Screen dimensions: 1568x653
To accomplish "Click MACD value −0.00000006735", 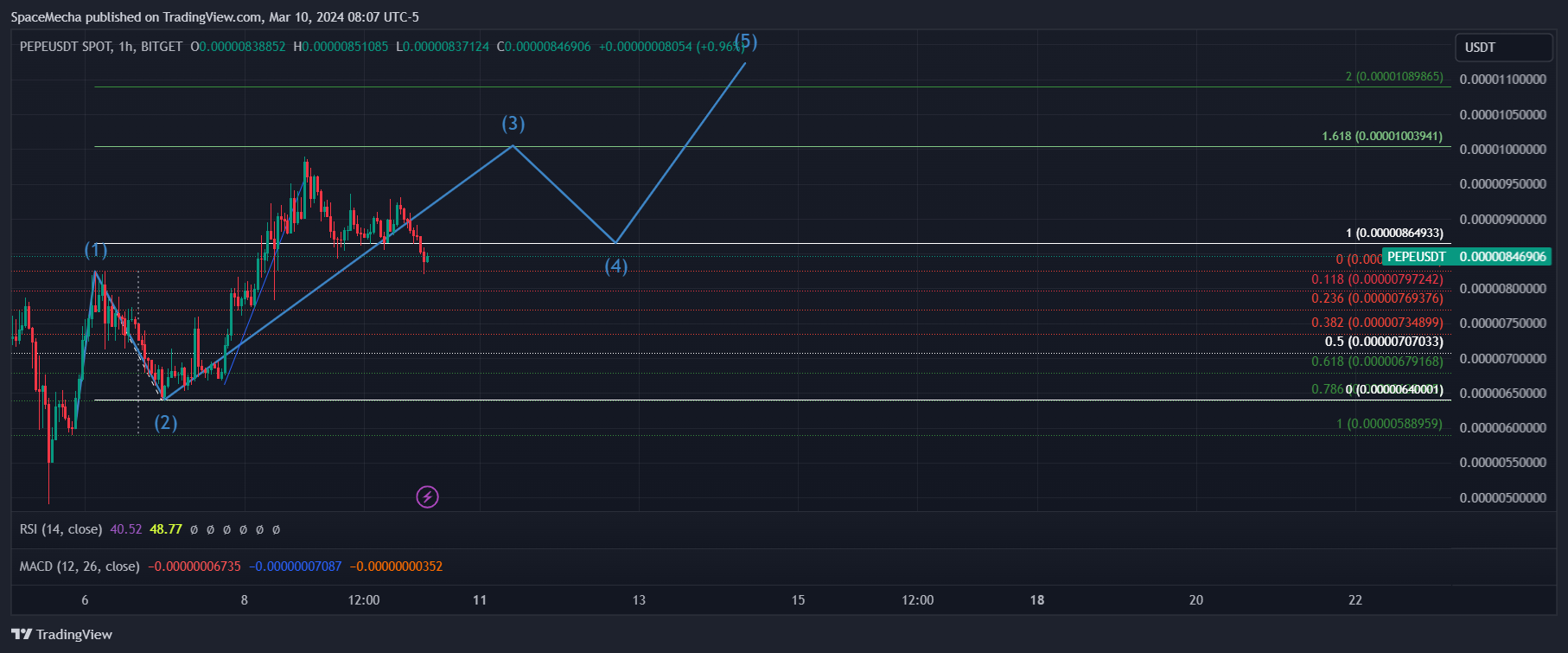I will 194,567.
